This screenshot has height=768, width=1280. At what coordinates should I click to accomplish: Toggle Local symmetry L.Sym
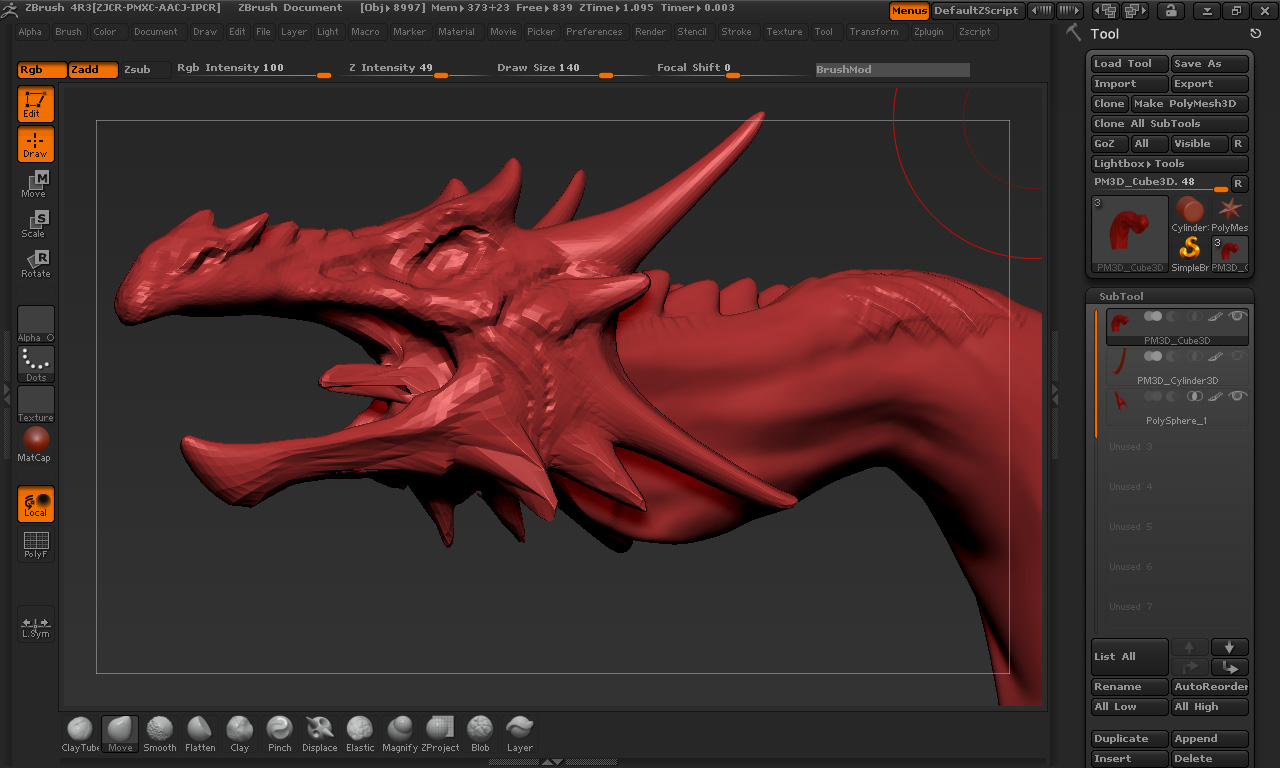(35, 625)
